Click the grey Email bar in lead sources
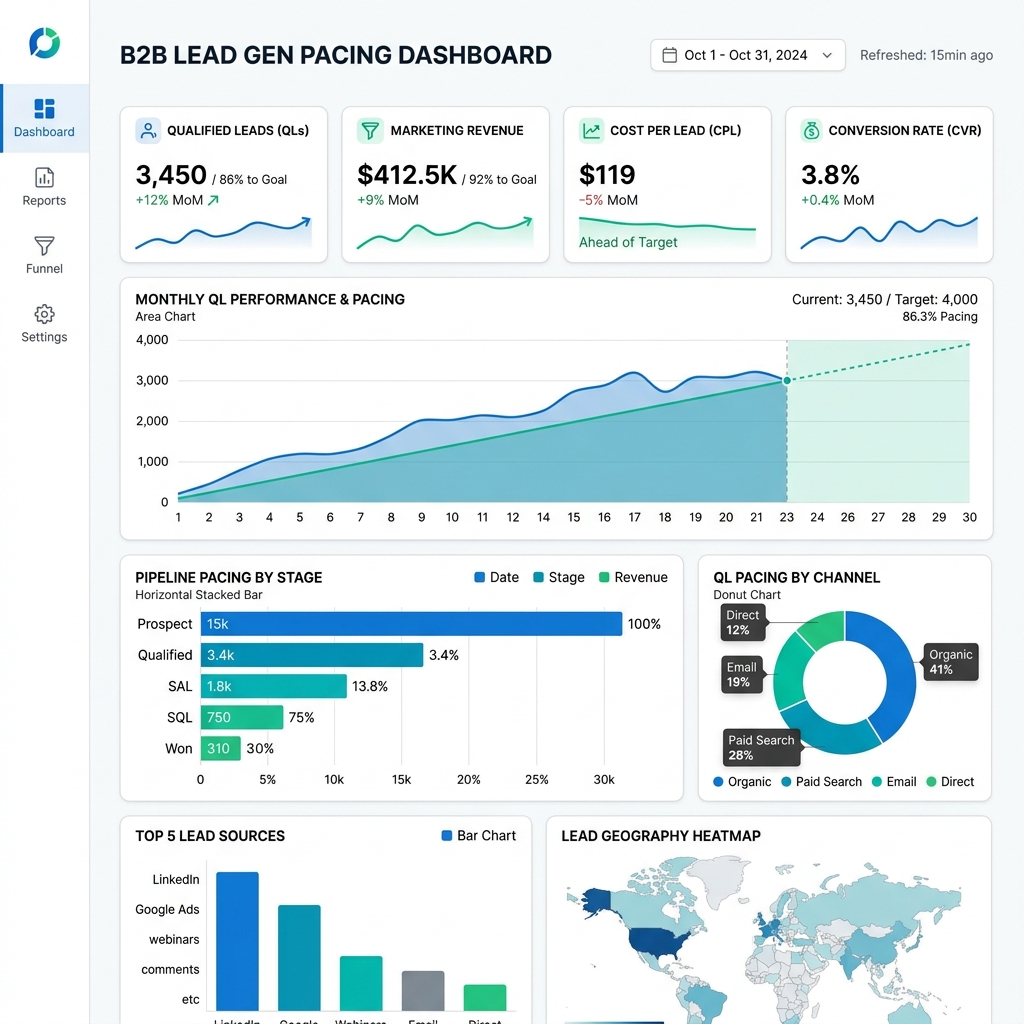The height and width of the screenshot is (1024, 1024). click(x=423, y=991)
